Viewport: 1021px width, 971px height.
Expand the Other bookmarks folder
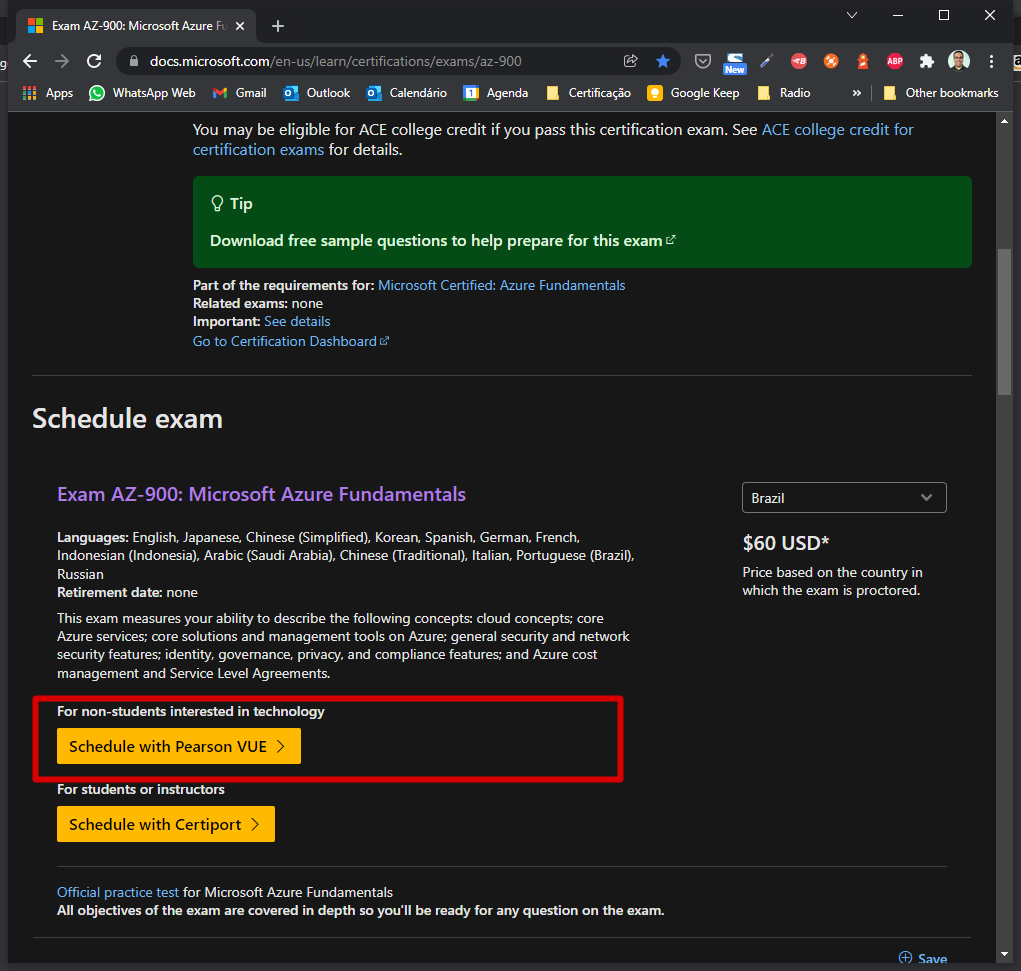pos(940,93)
